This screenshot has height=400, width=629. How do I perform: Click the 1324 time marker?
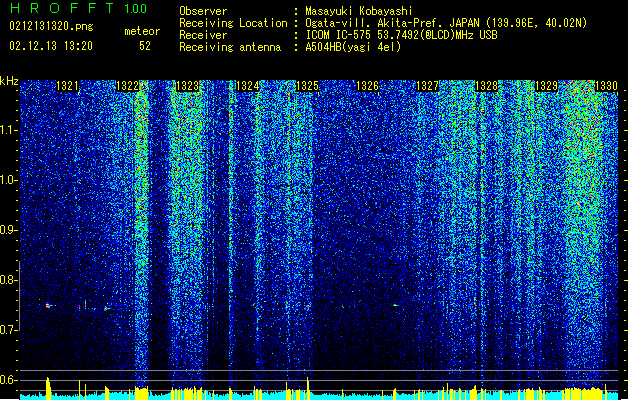pos(248,86)
